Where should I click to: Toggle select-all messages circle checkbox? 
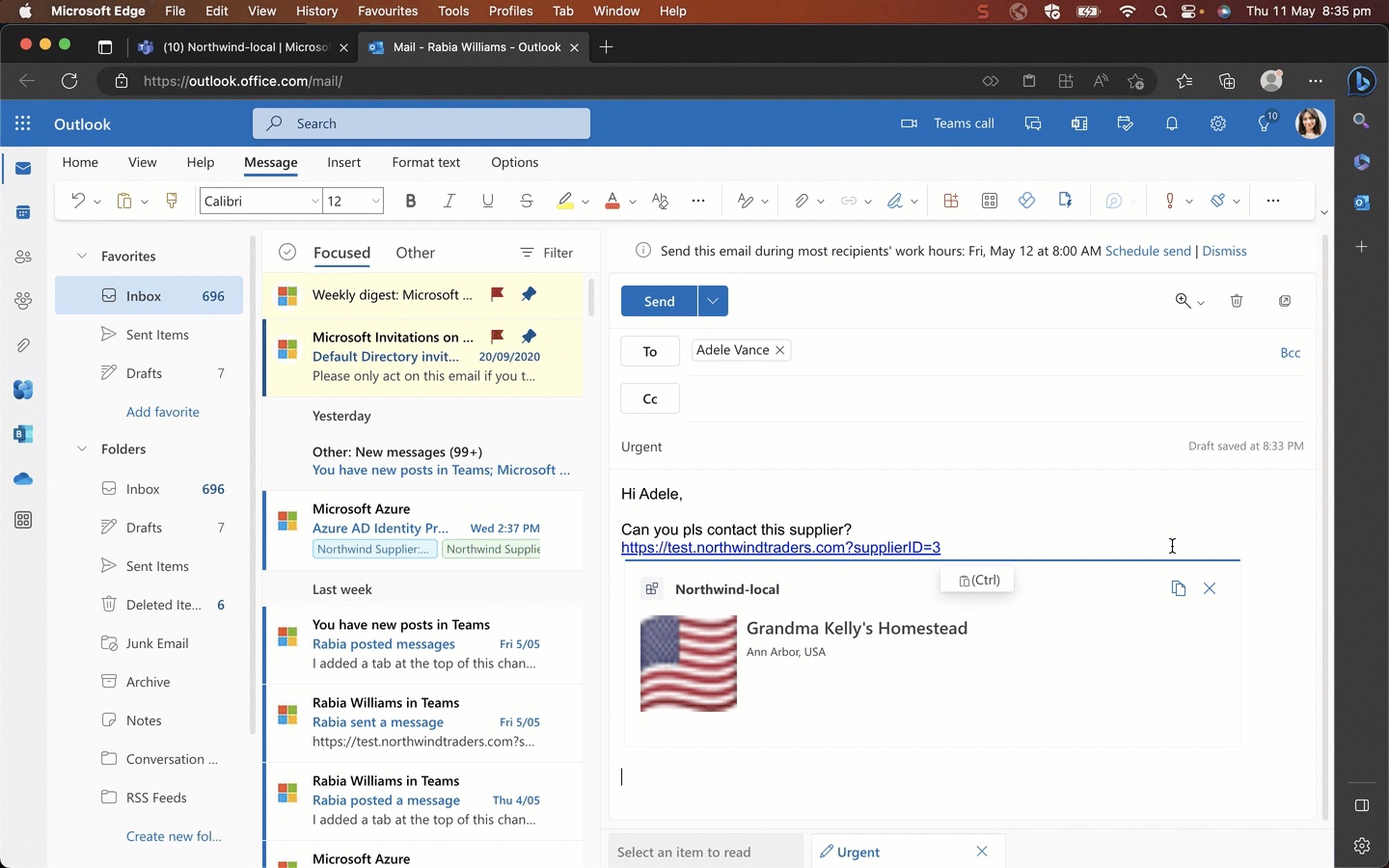(x=286, y=253)
